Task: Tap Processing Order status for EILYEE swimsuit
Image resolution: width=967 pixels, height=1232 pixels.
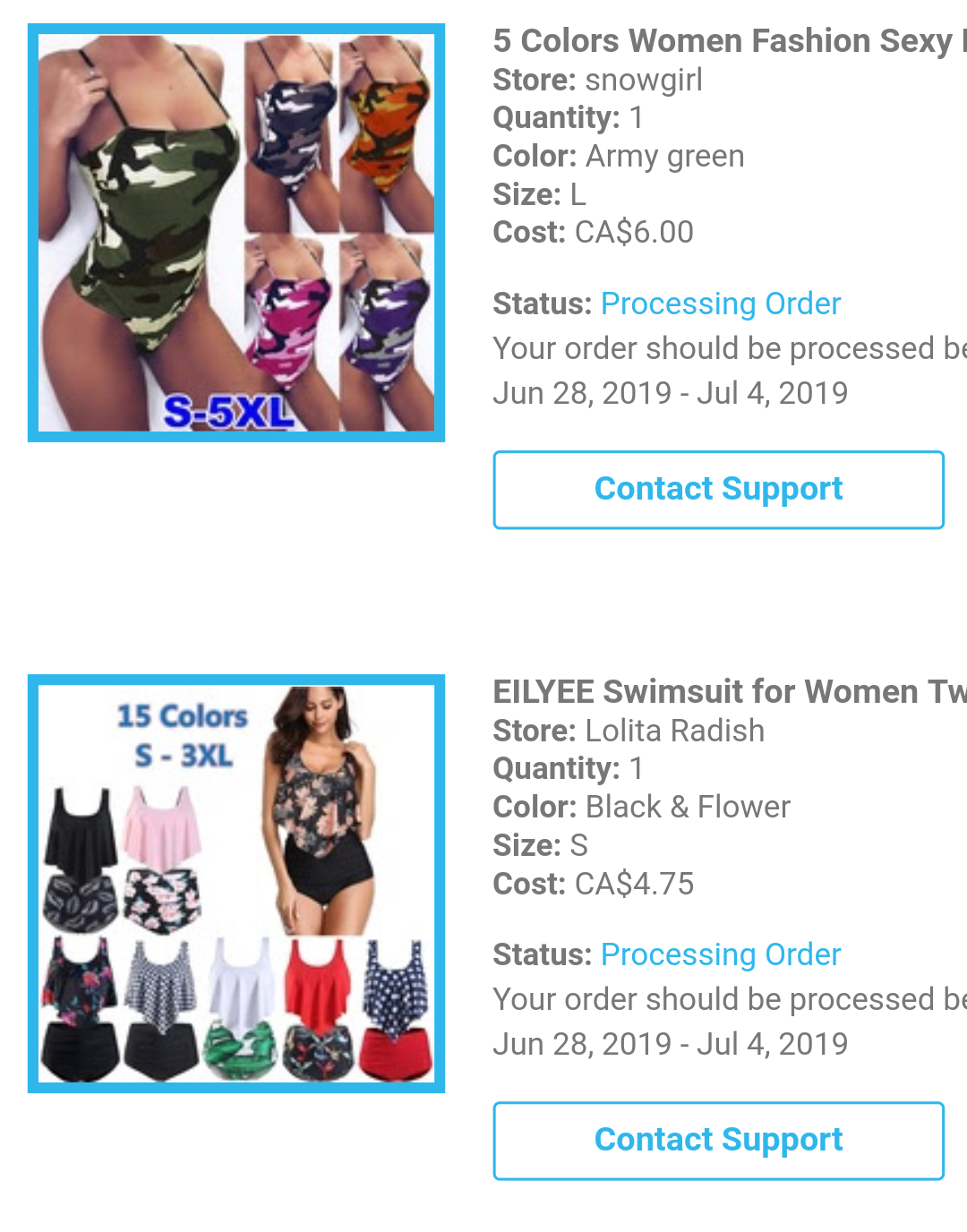Action: tap(721, 954)
